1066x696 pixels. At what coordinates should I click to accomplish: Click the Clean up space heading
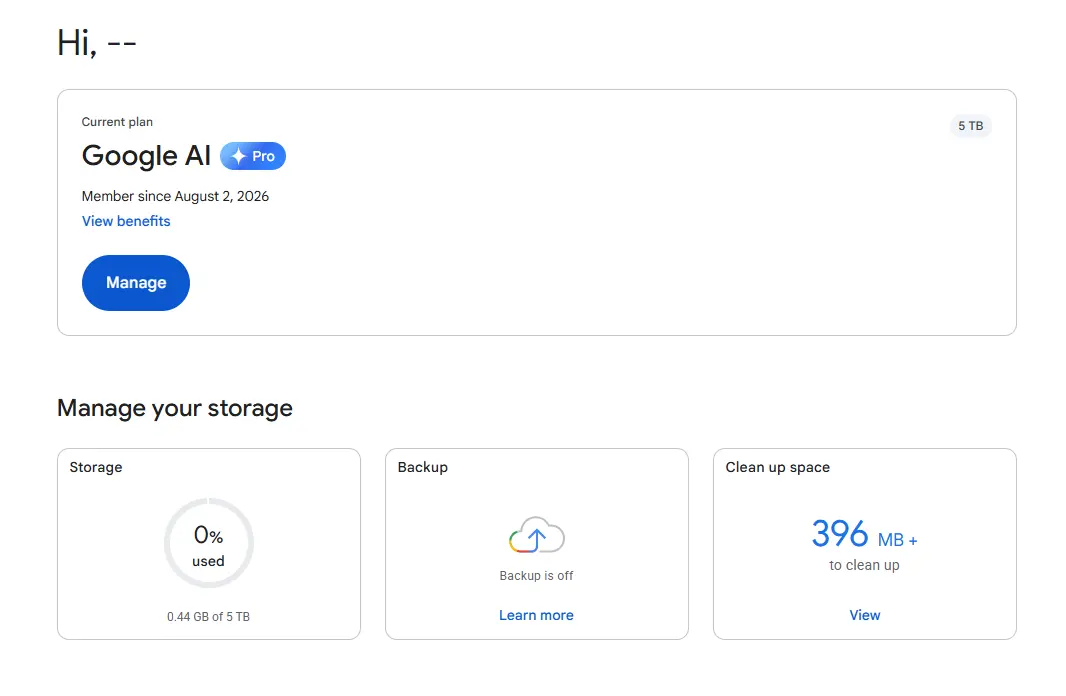(778, 468)
